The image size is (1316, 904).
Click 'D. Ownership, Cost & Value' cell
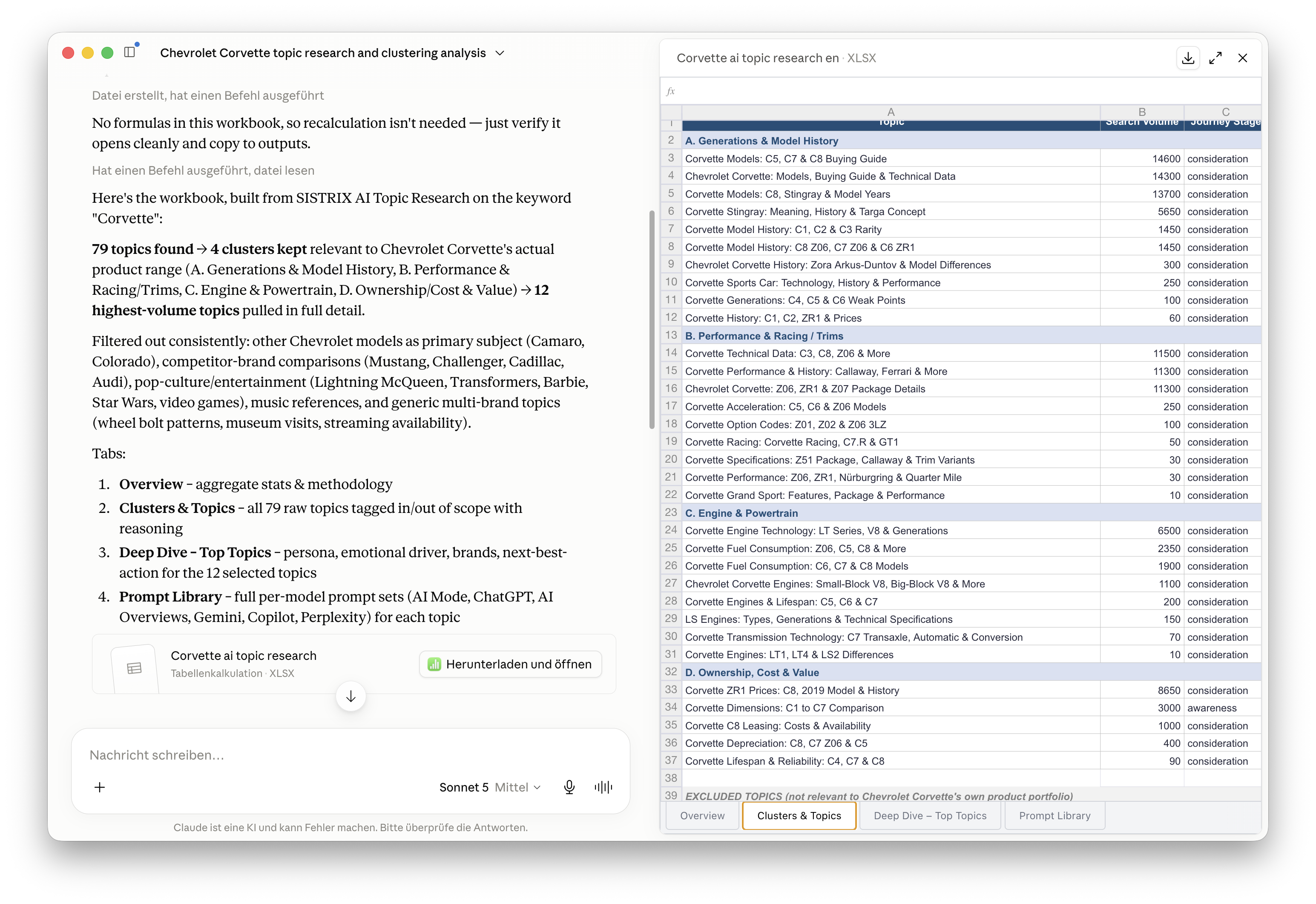point(891,672)
